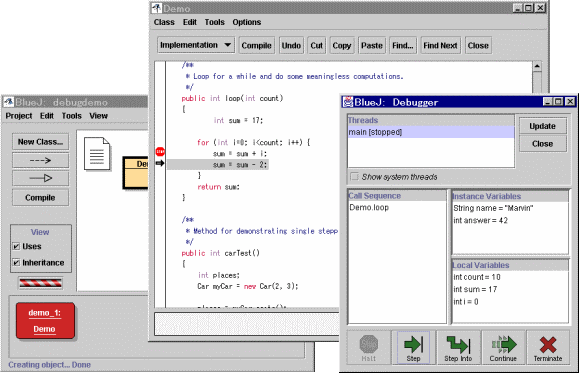Click the Update button in Debugger

coord(542,126)
